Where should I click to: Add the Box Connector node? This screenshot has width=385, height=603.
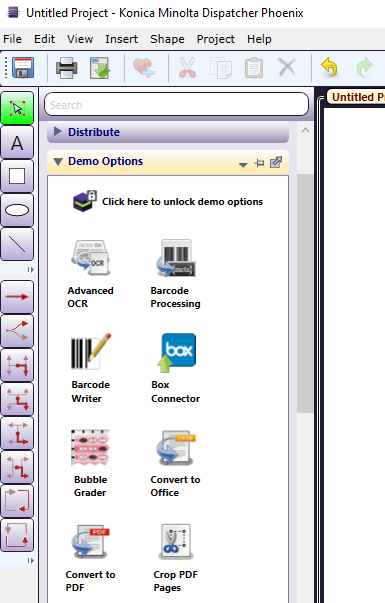(x=175, y=368)
